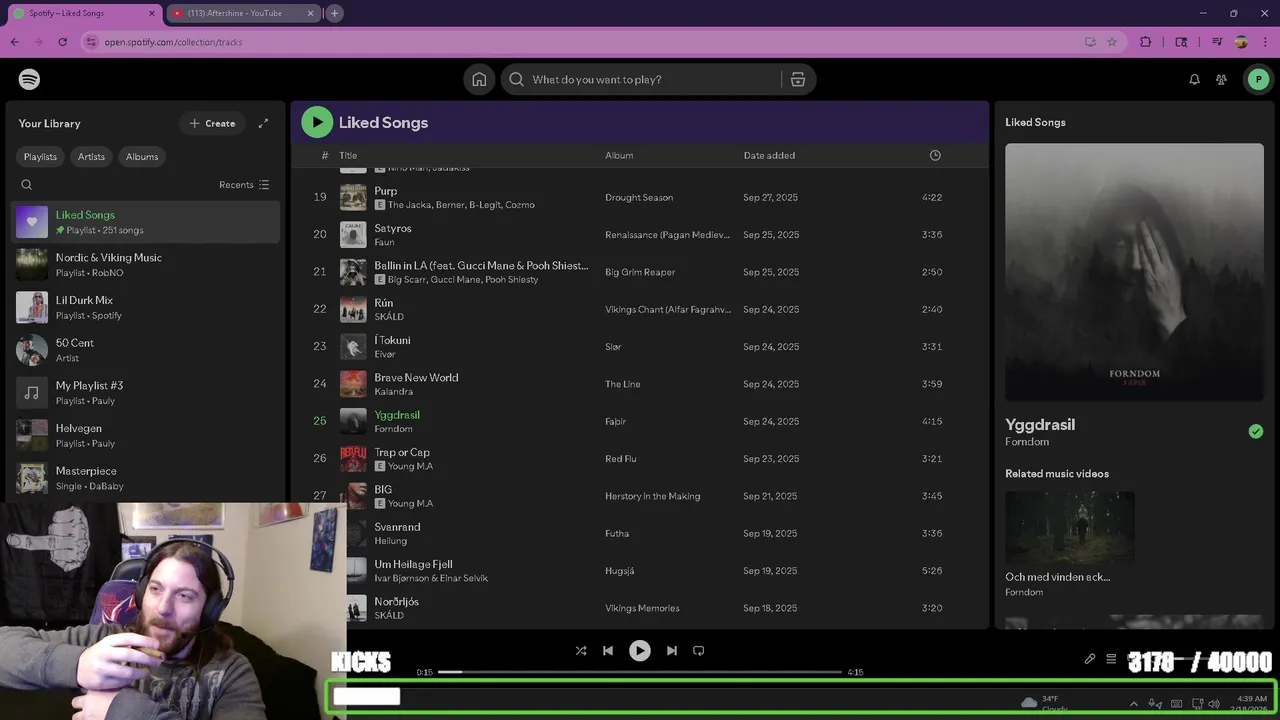Skip to previous track

[608, 650]
